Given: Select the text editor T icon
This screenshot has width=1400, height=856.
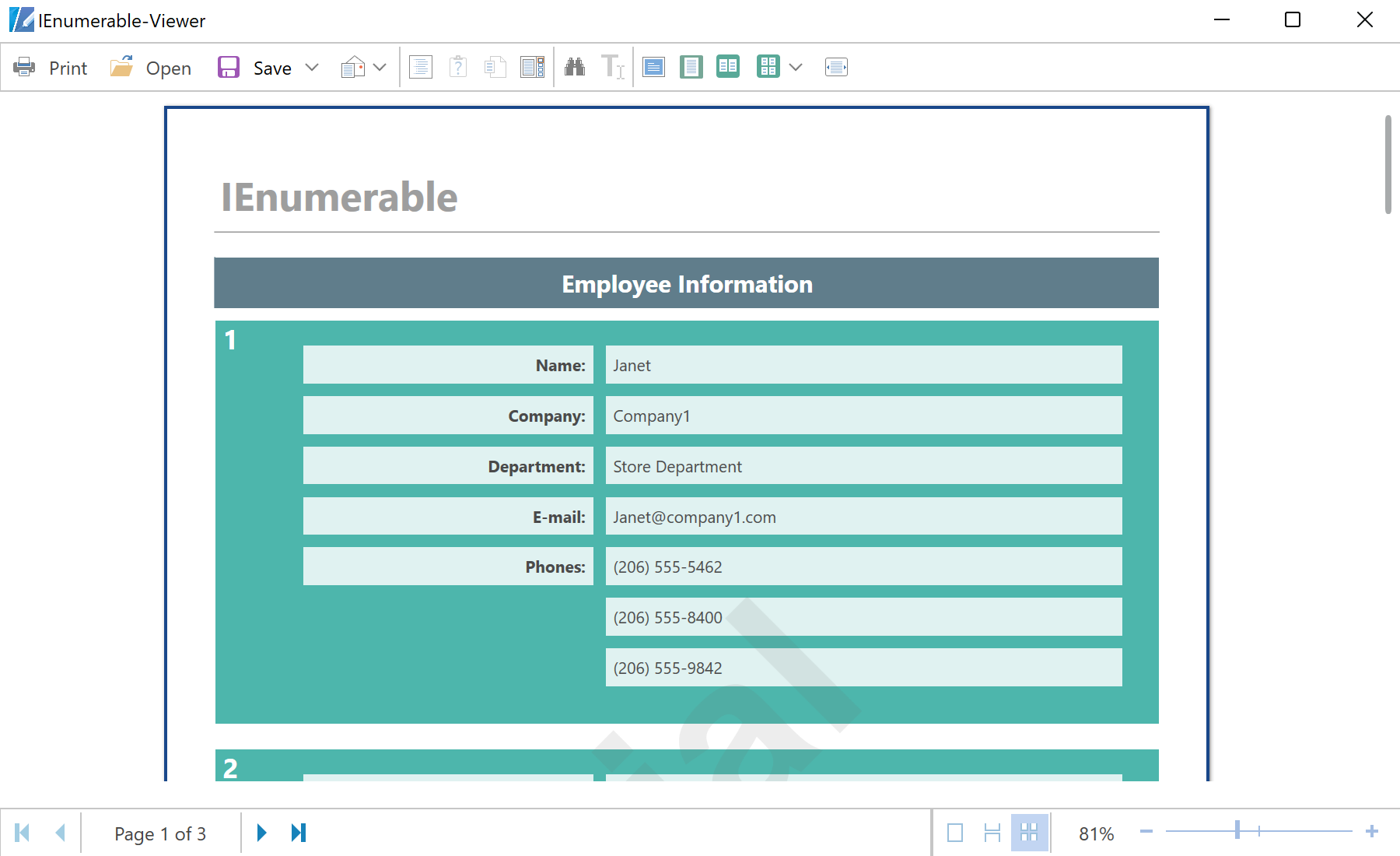Looking at the screenshot, I should tap(612, 68).
